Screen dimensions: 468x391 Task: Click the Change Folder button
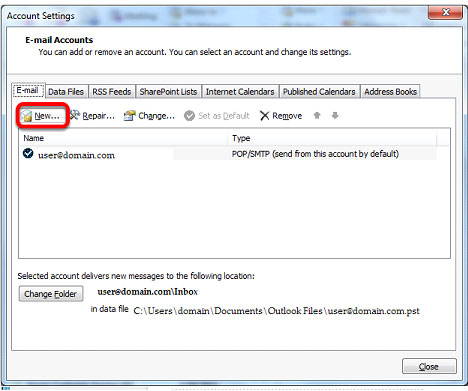[x=51, y=294]
